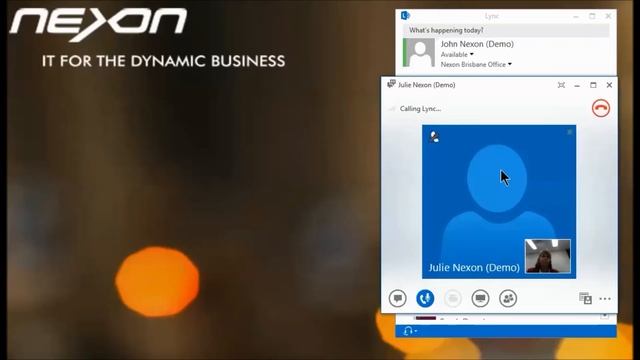Click the What's happening today? note field

pos(506,30)
